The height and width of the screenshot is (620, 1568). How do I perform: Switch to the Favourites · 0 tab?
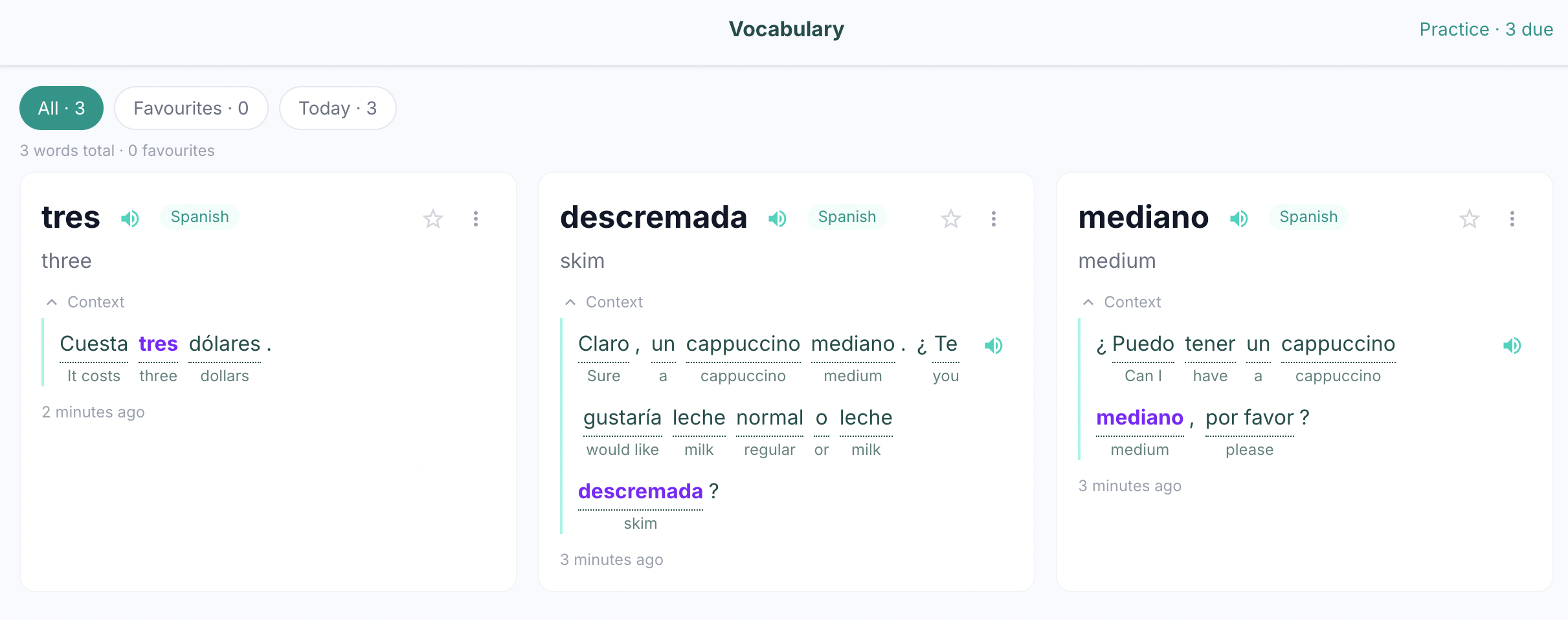point(191,108)
